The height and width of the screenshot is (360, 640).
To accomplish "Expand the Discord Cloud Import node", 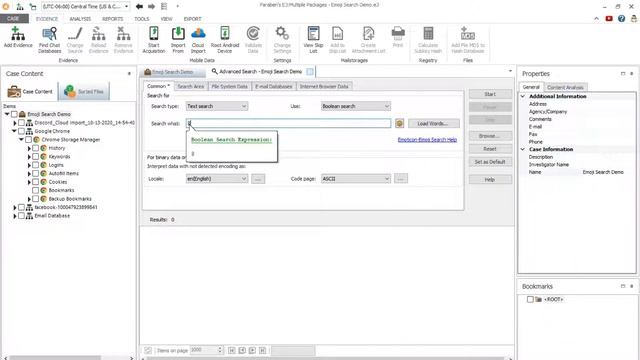I will [x=15, y=123].
